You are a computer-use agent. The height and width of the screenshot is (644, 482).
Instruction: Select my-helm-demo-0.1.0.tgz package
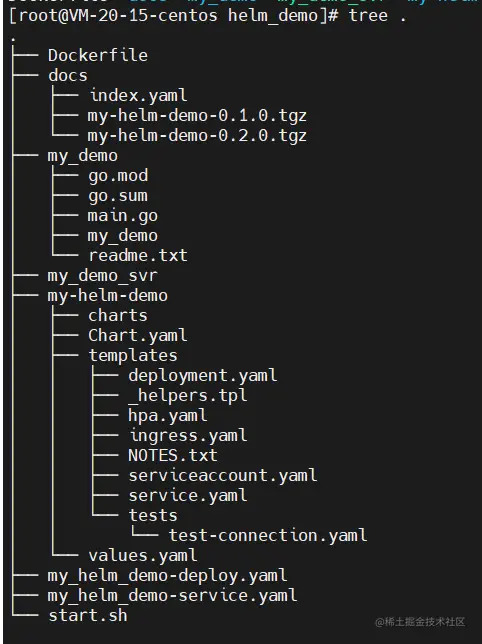click(x=197, y=116)
